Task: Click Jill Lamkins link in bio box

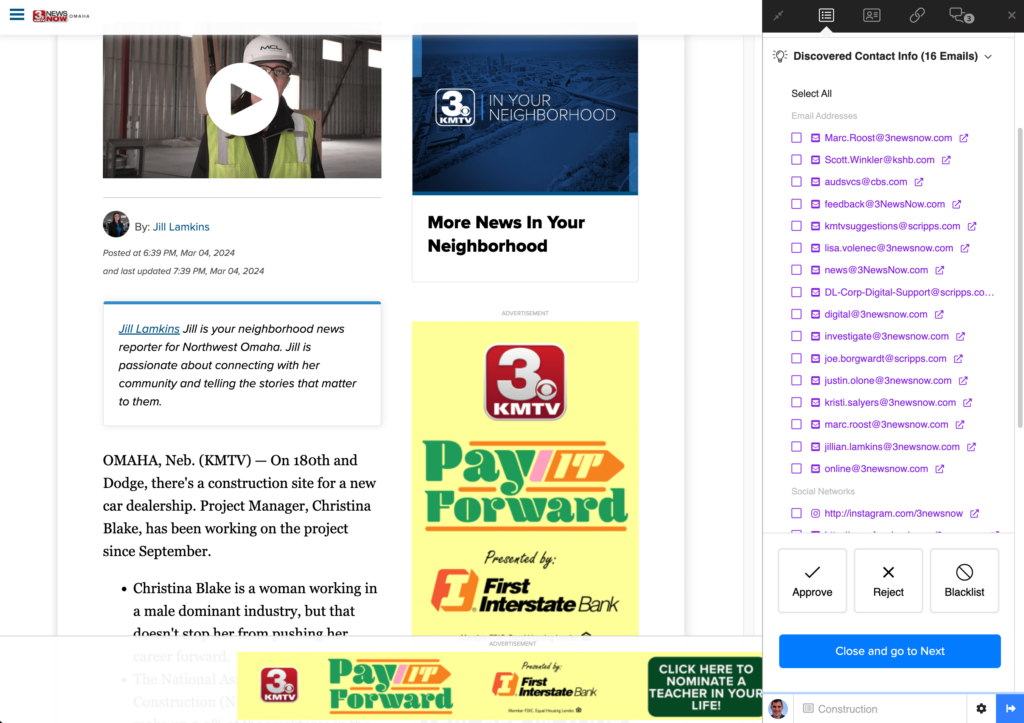Action: (x=149, y=329)
